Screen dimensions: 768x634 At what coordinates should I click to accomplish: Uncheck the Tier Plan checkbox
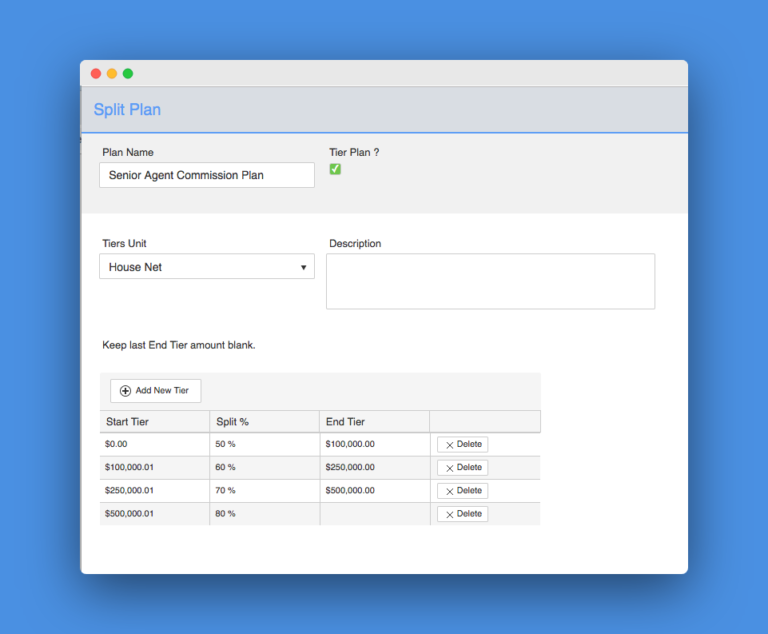pyautogui.click(x=335, y=169)
